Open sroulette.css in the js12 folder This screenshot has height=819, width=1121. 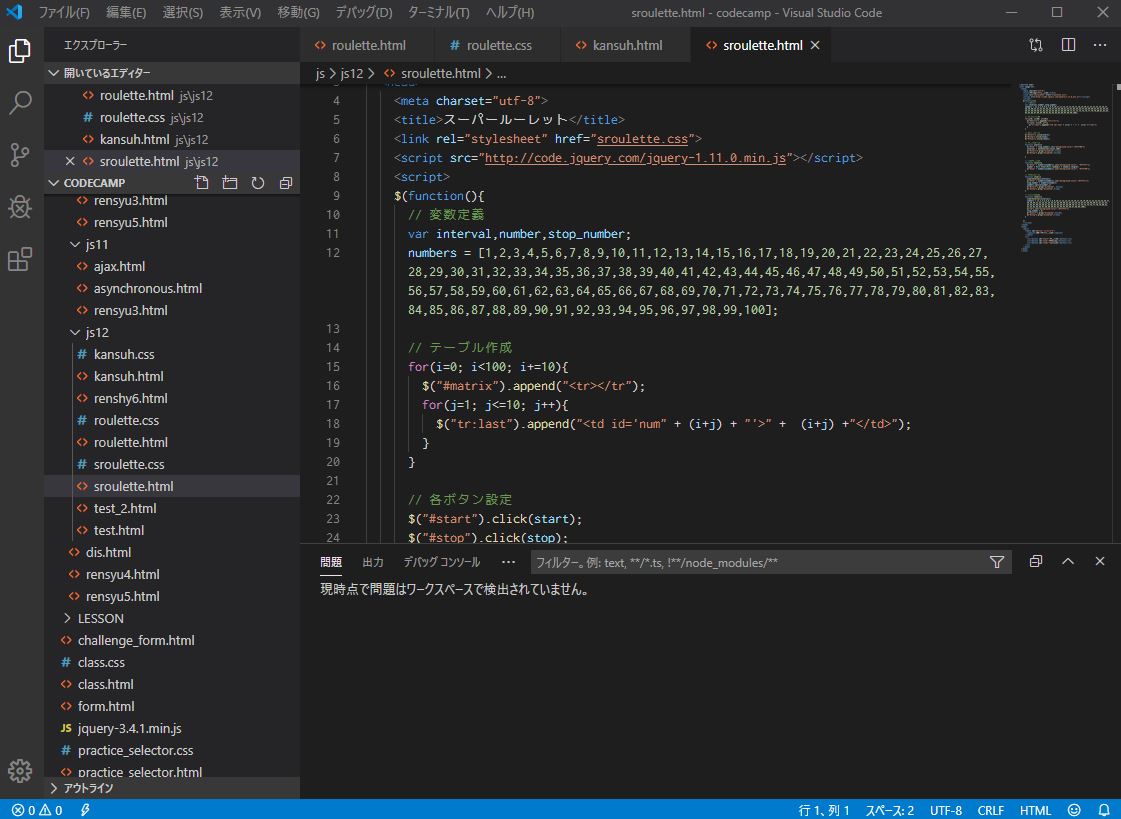129,465
